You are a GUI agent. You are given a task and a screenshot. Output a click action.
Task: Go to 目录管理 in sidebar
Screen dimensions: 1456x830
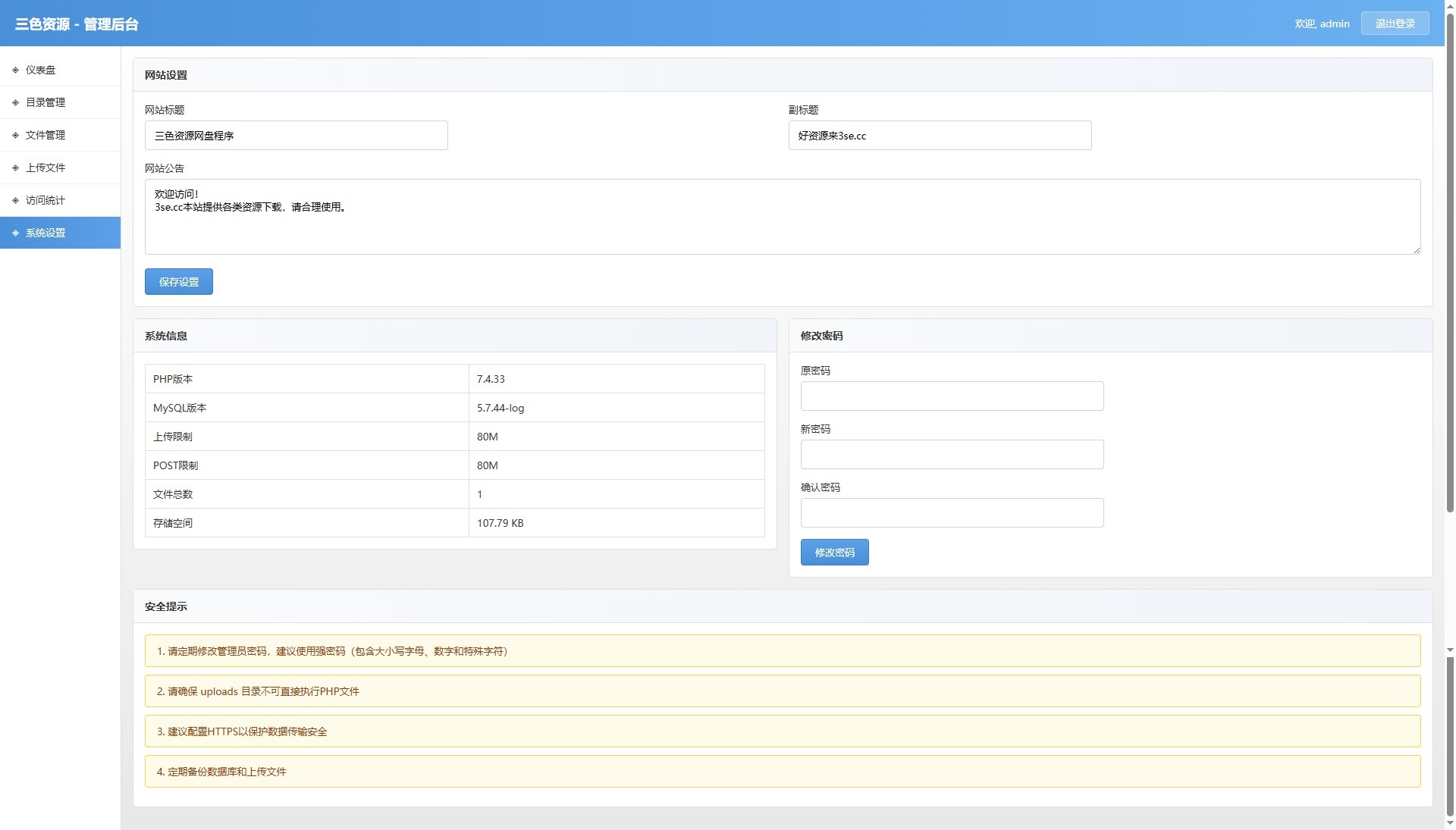[45, 102]
